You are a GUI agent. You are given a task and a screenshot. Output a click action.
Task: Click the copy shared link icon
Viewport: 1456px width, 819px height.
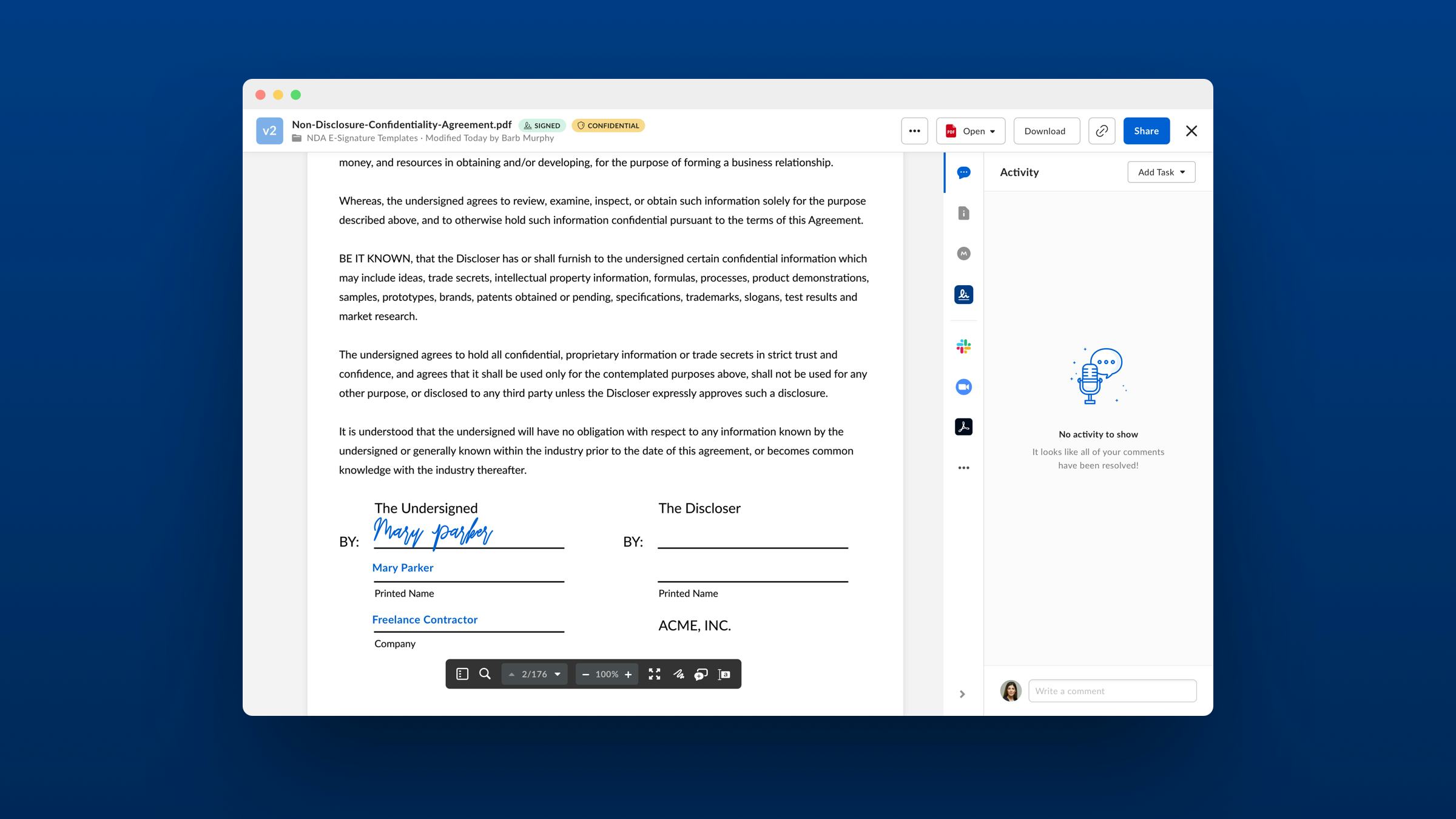click(x=1102, y=131)
